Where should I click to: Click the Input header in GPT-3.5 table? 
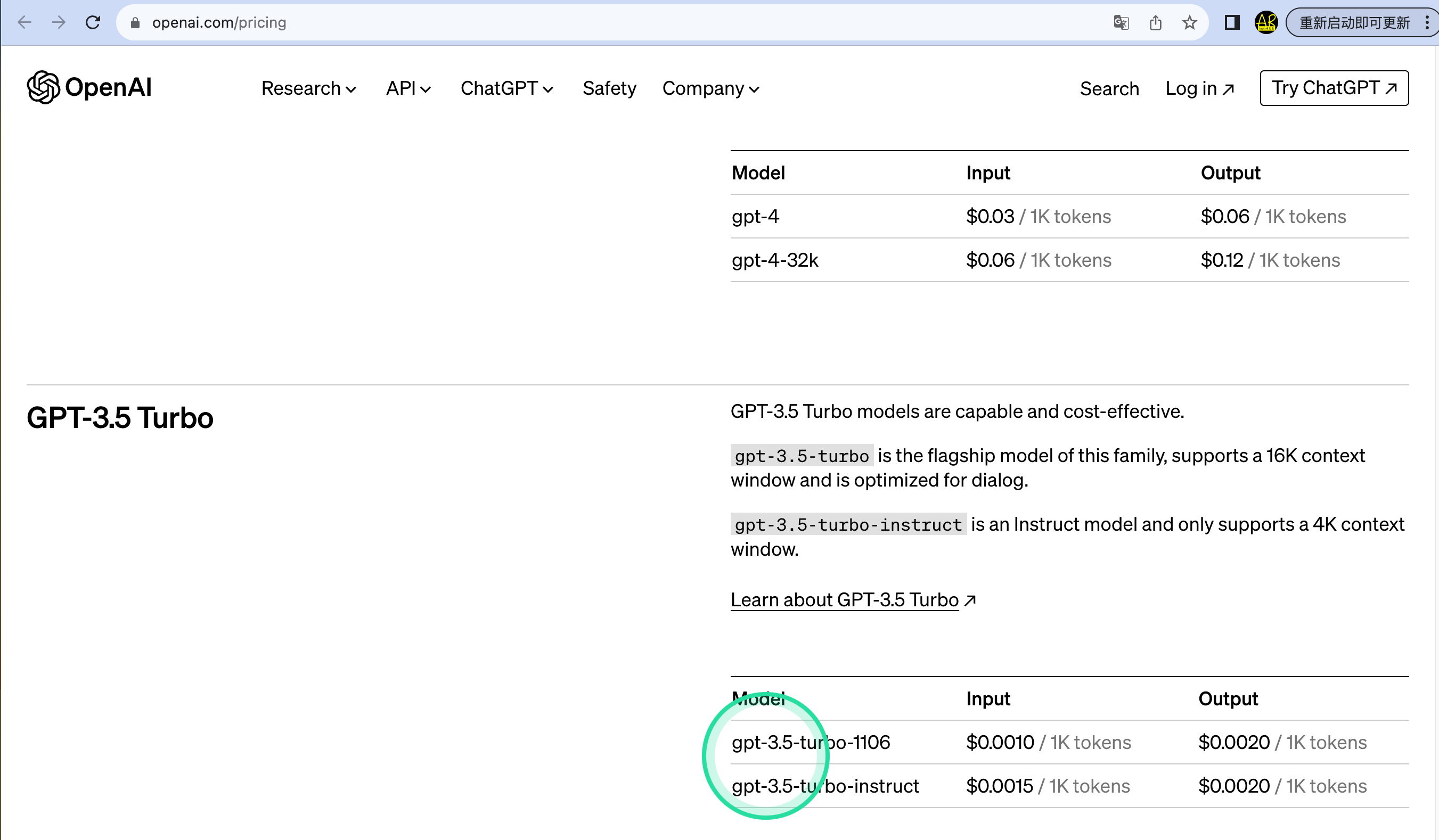pos(988,698)
